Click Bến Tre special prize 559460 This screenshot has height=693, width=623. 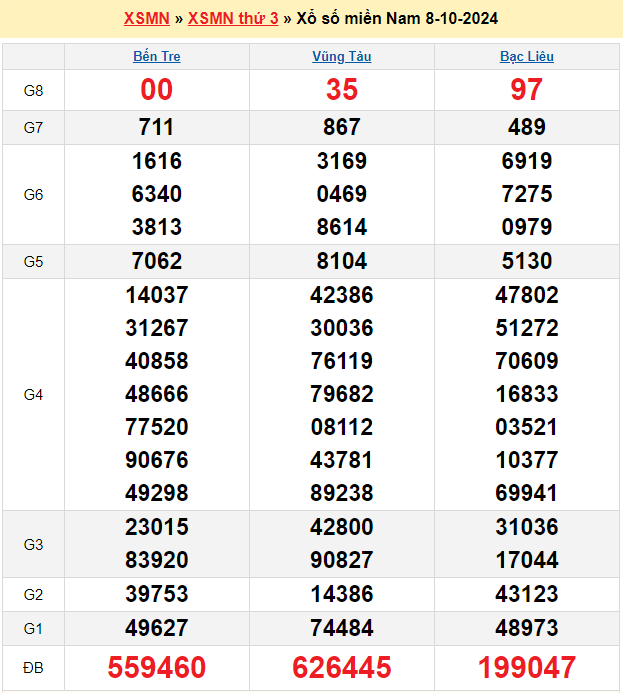click(x=157, y=667)
